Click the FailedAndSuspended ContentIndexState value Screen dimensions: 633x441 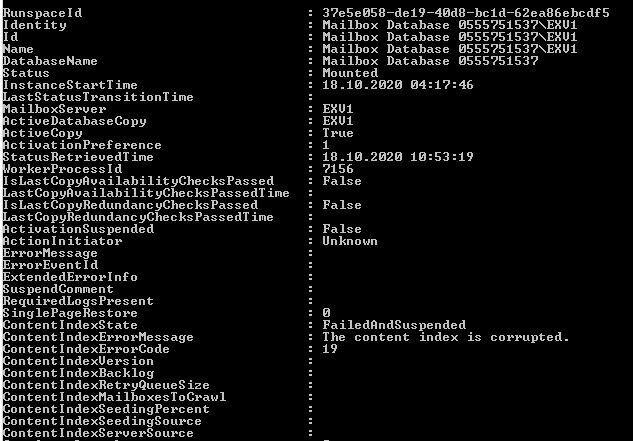click(x=394, y=325)
